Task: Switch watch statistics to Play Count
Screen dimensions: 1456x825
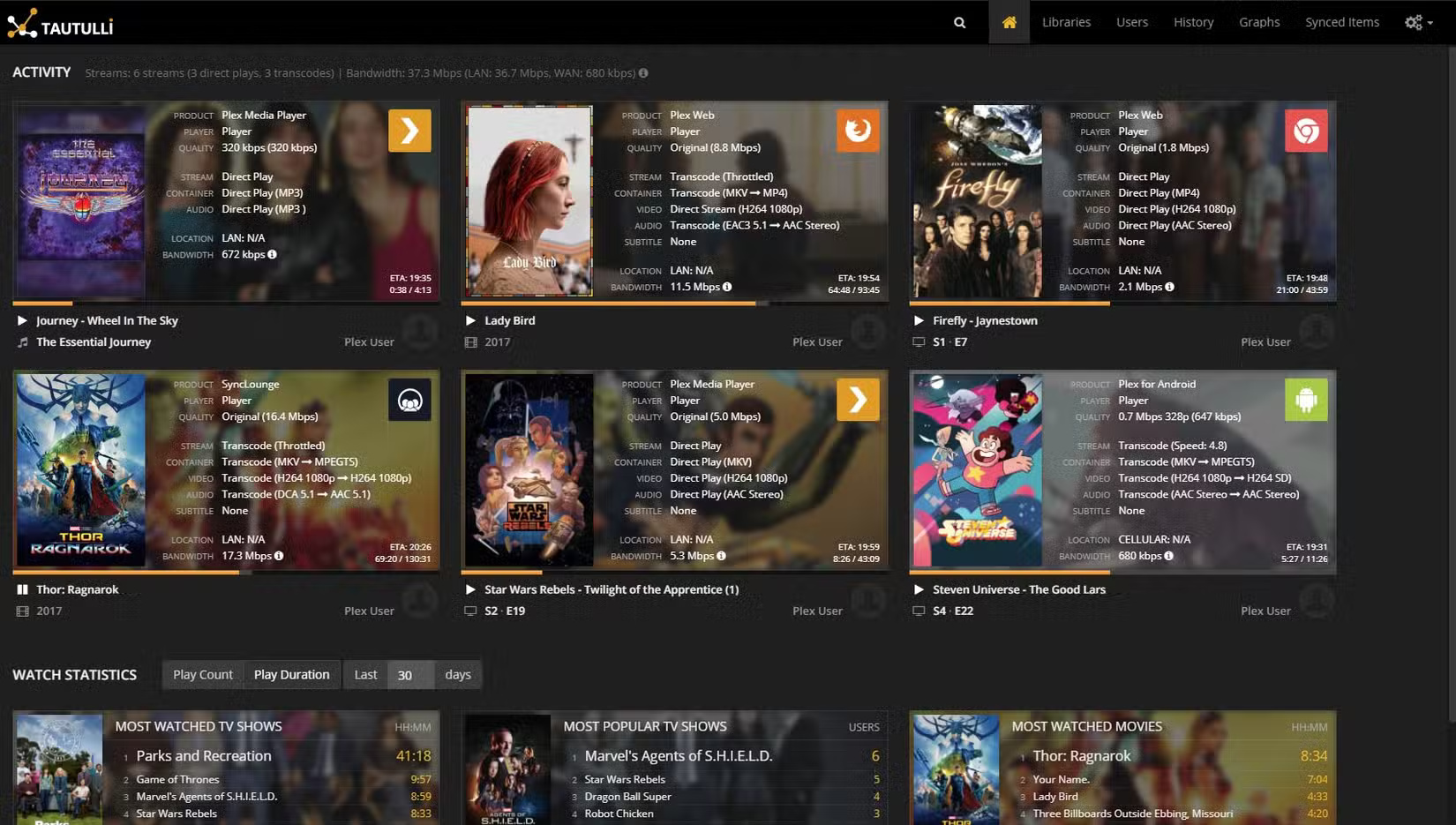Action: tap(202, 674)
